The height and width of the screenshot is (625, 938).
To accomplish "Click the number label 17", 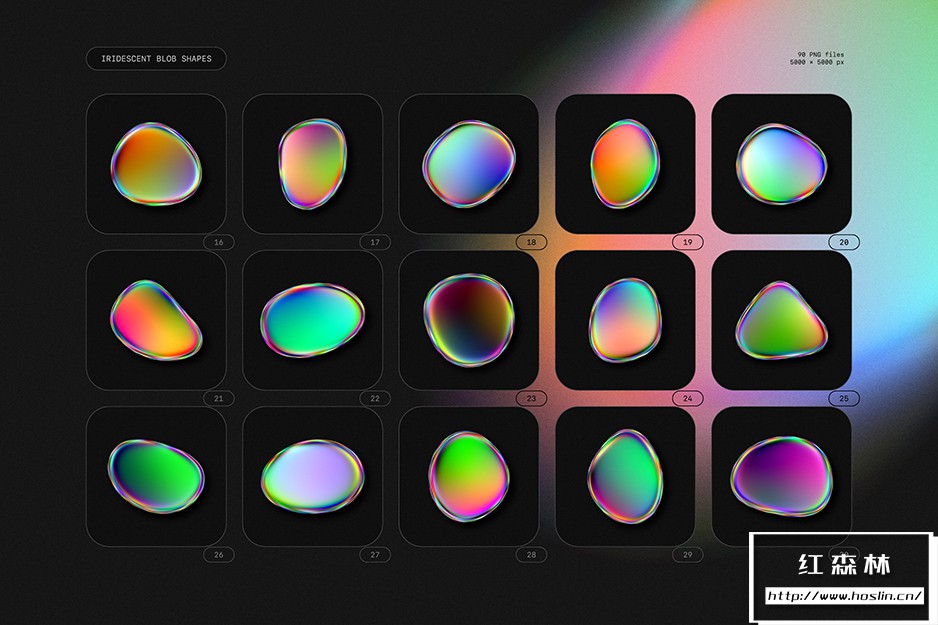I will [x=375, y=242].
